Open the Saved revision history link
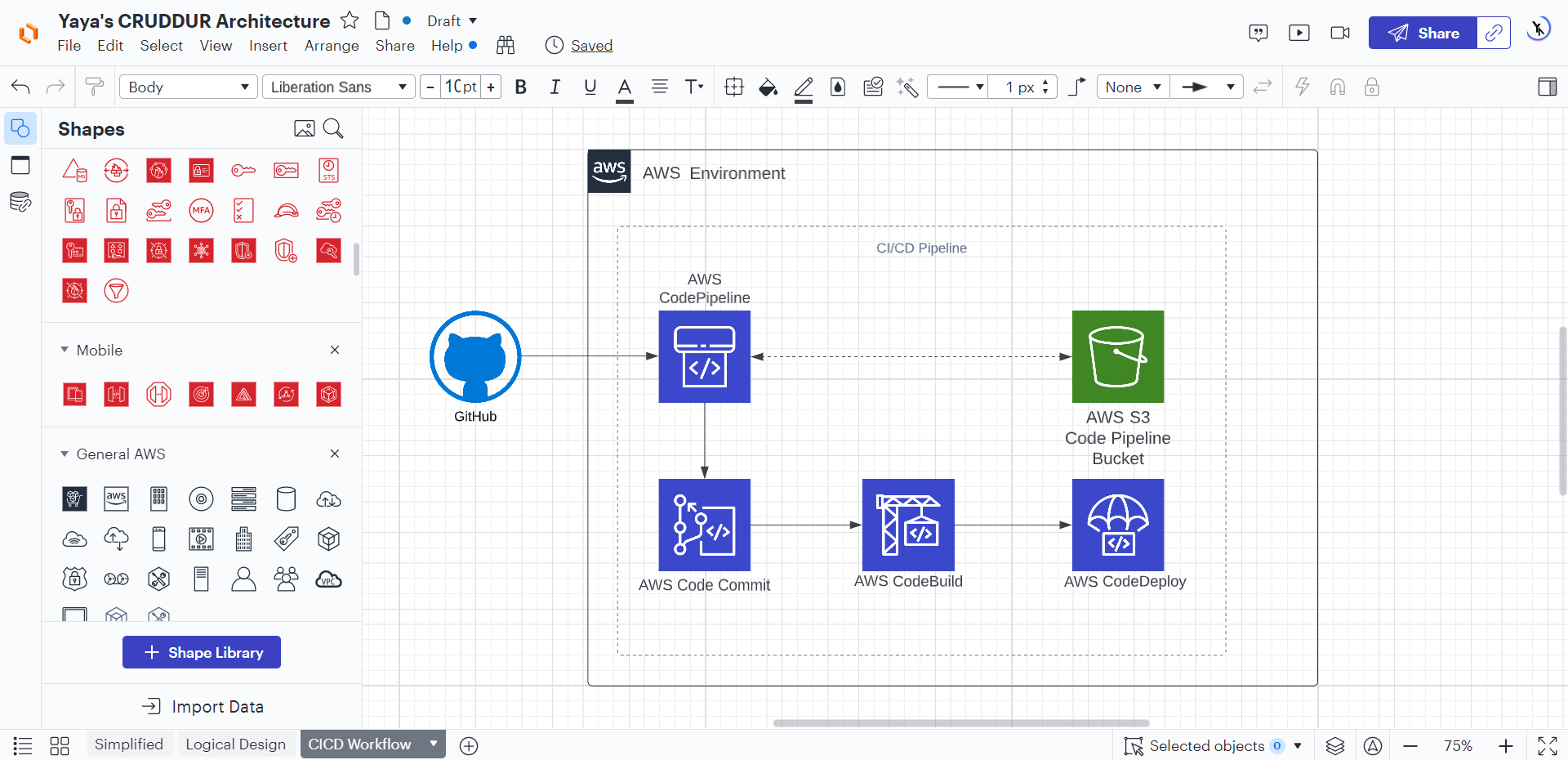This screenshot has height=760, width=1568. pos(591,46)
